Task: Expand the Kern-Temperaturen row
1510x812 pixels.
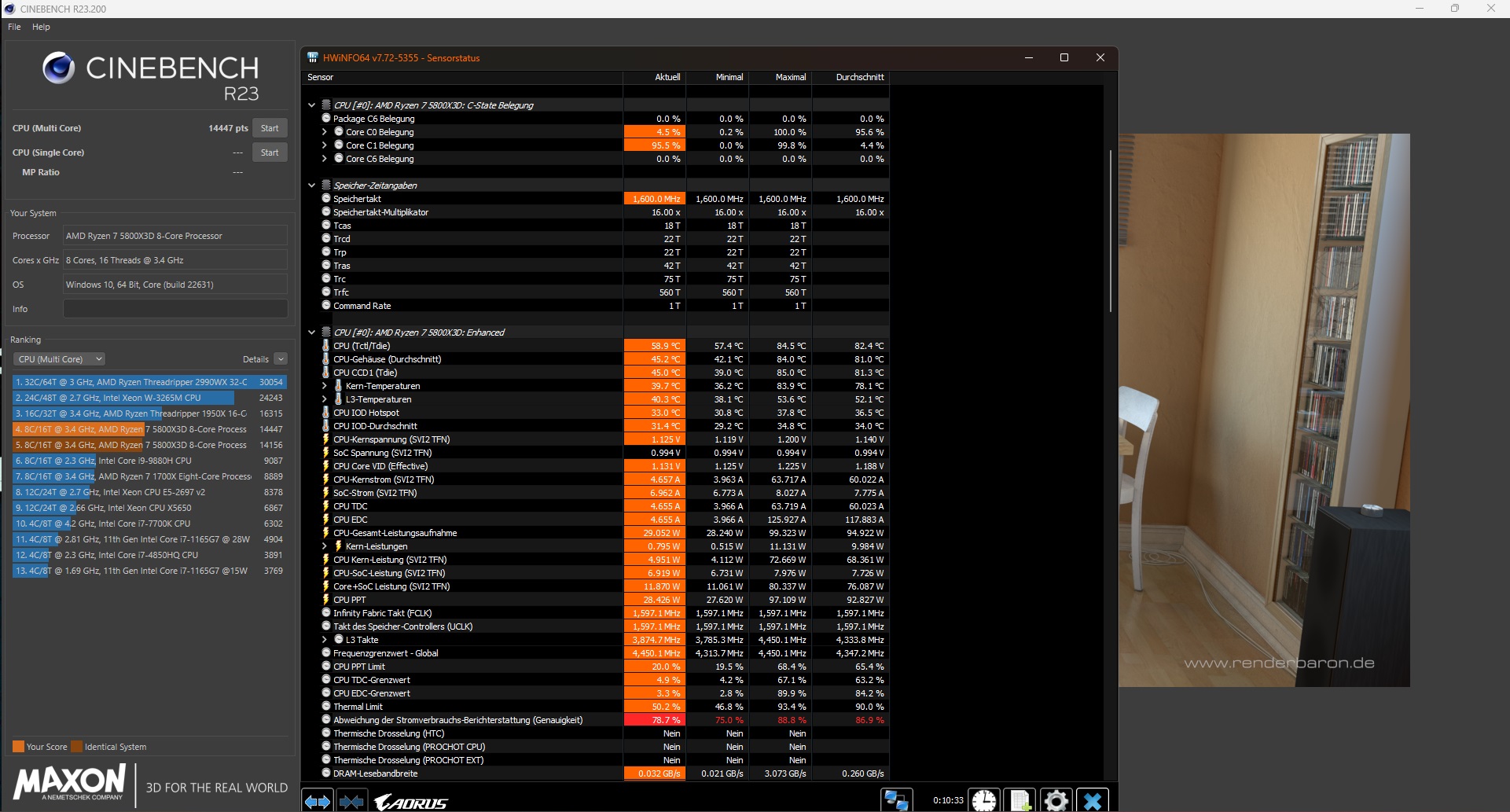Action: point(324,386)
